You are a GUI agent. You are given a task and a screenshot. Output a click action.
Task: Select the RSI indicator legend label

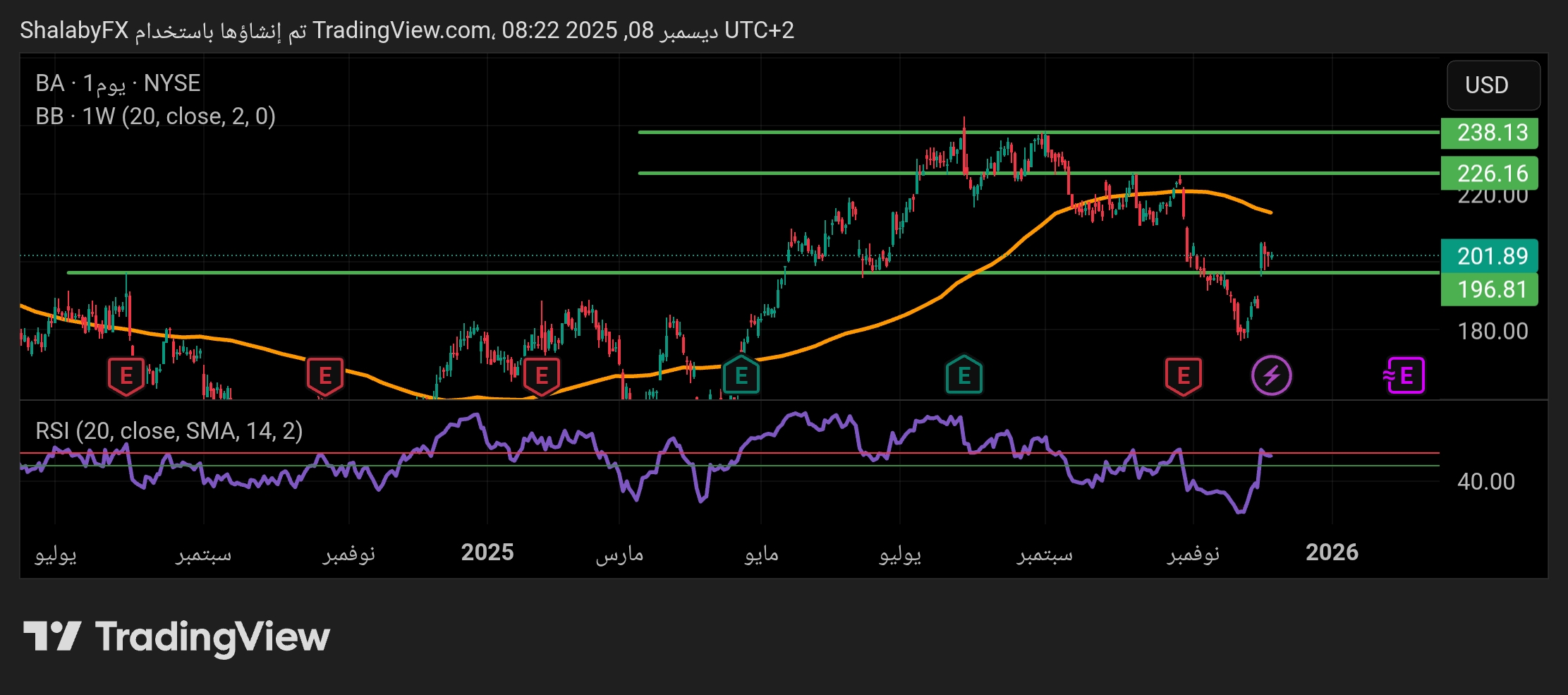169,430
